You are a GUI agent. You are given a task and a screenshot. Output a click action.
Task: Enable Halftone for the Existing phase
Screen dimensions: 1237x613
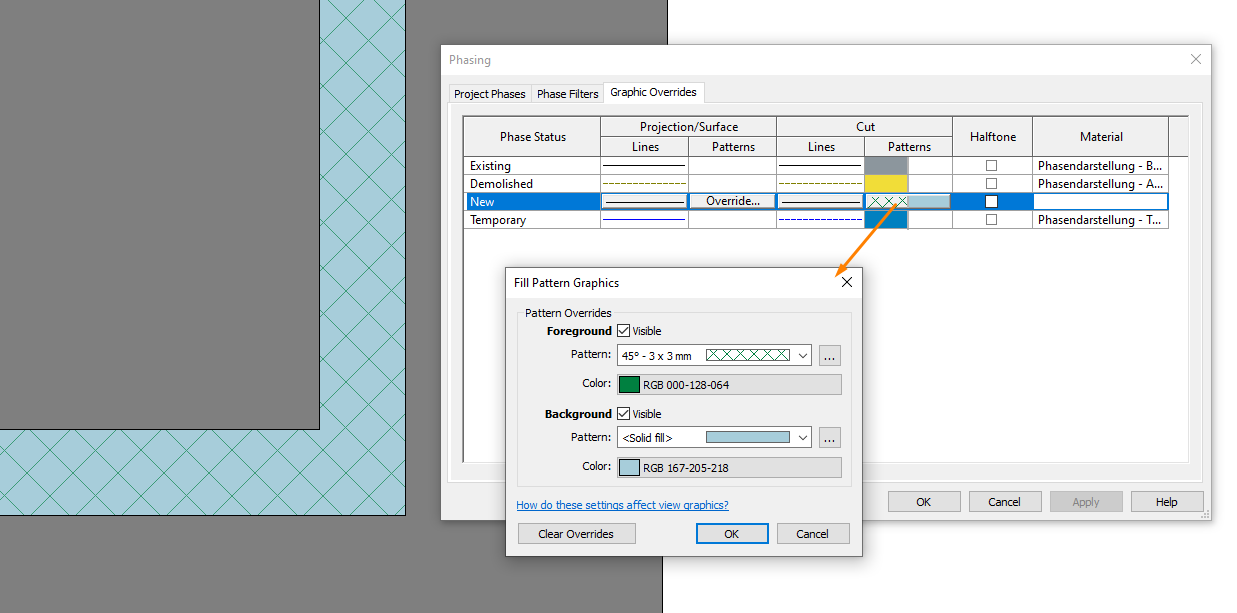pyautogui.click(x=991, y=165)
